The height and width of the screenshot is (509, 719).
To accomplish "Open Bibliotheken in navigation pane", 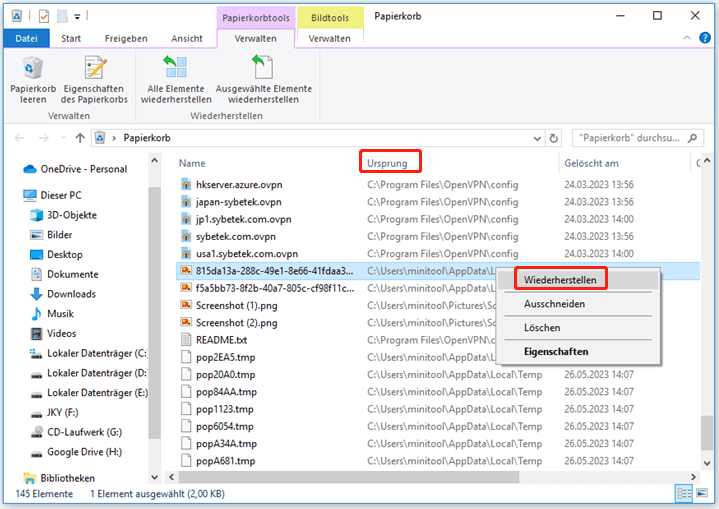I will click(59, 478).
